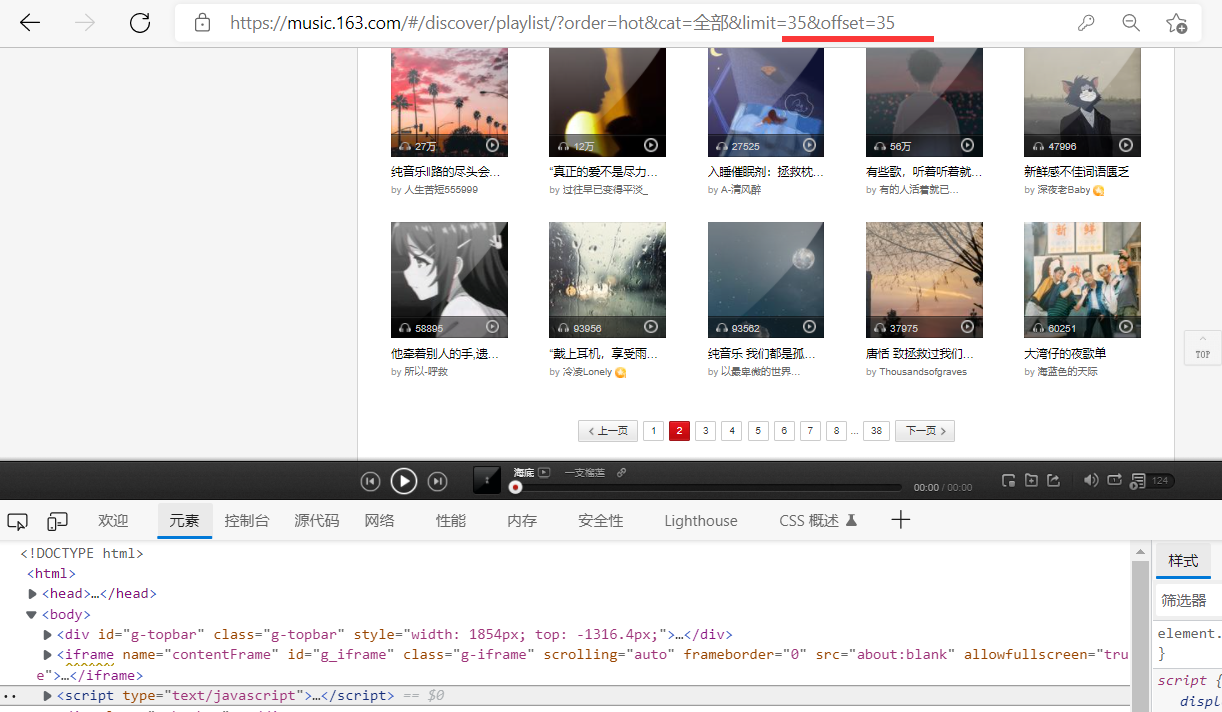Open site info via the address bar lock icon
This screenshot has height=712, width=1222.
(x=202, y=22)
